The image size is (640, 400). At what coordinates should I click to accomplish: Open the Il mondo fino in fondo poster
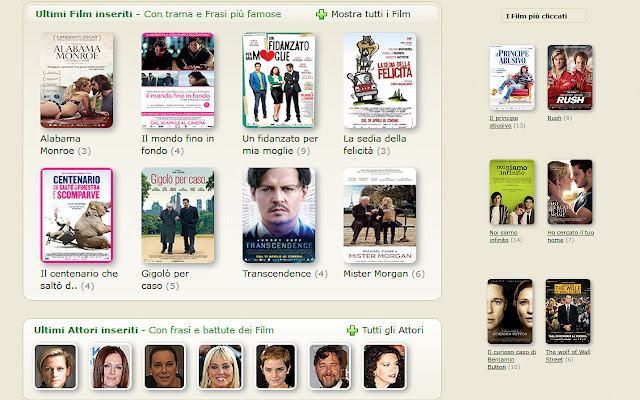pos(178,80)
